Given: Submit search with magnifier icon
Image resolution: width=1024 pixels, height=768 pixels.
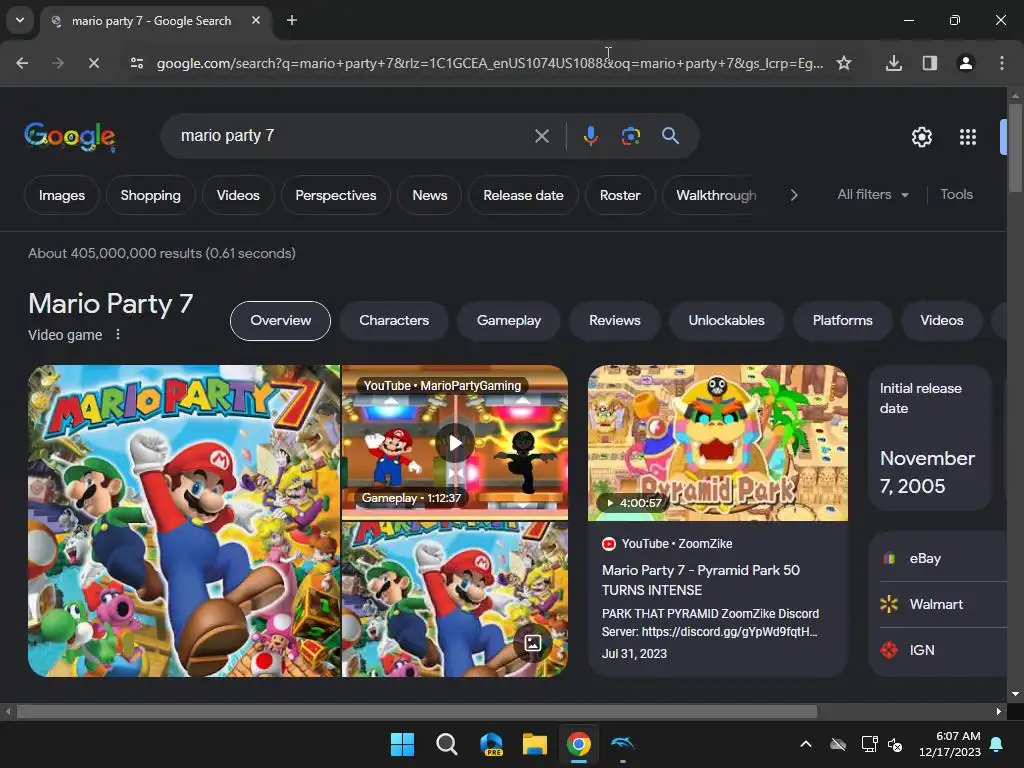Looking at the screenshot, I should [x=670, y=136].
